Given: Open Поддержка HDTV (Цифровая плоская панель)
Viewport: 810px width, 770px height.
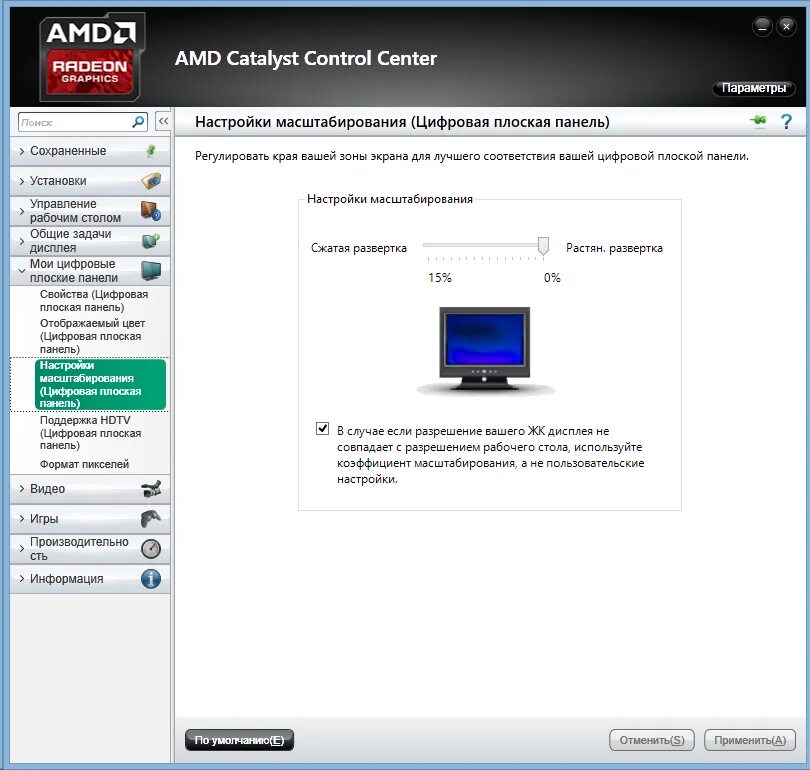Looking at the screenshot, I should click(90, 433).
